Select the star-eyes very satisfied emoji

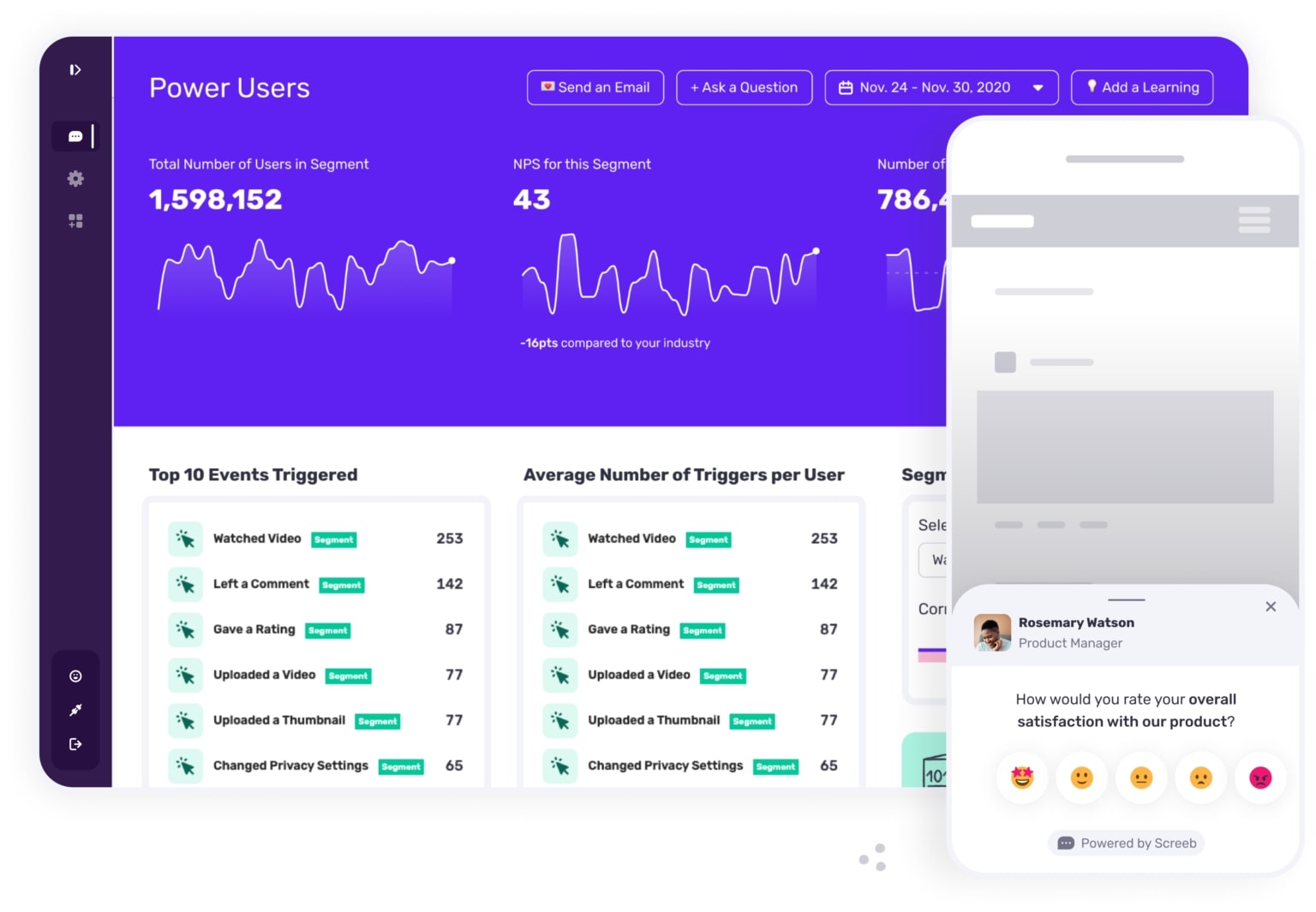[x=1022, y=778]
